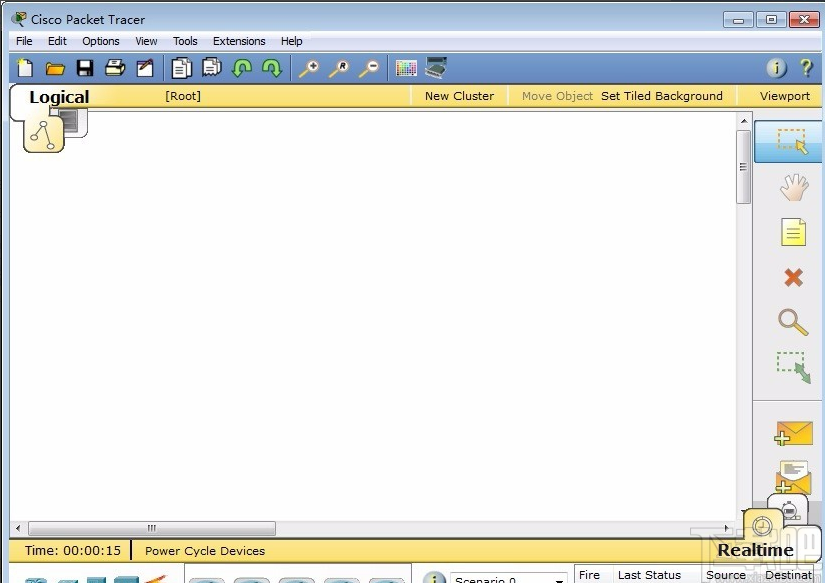Add a Complex PDU open envelope
The image size is (825, 583).
coord(793,477)
